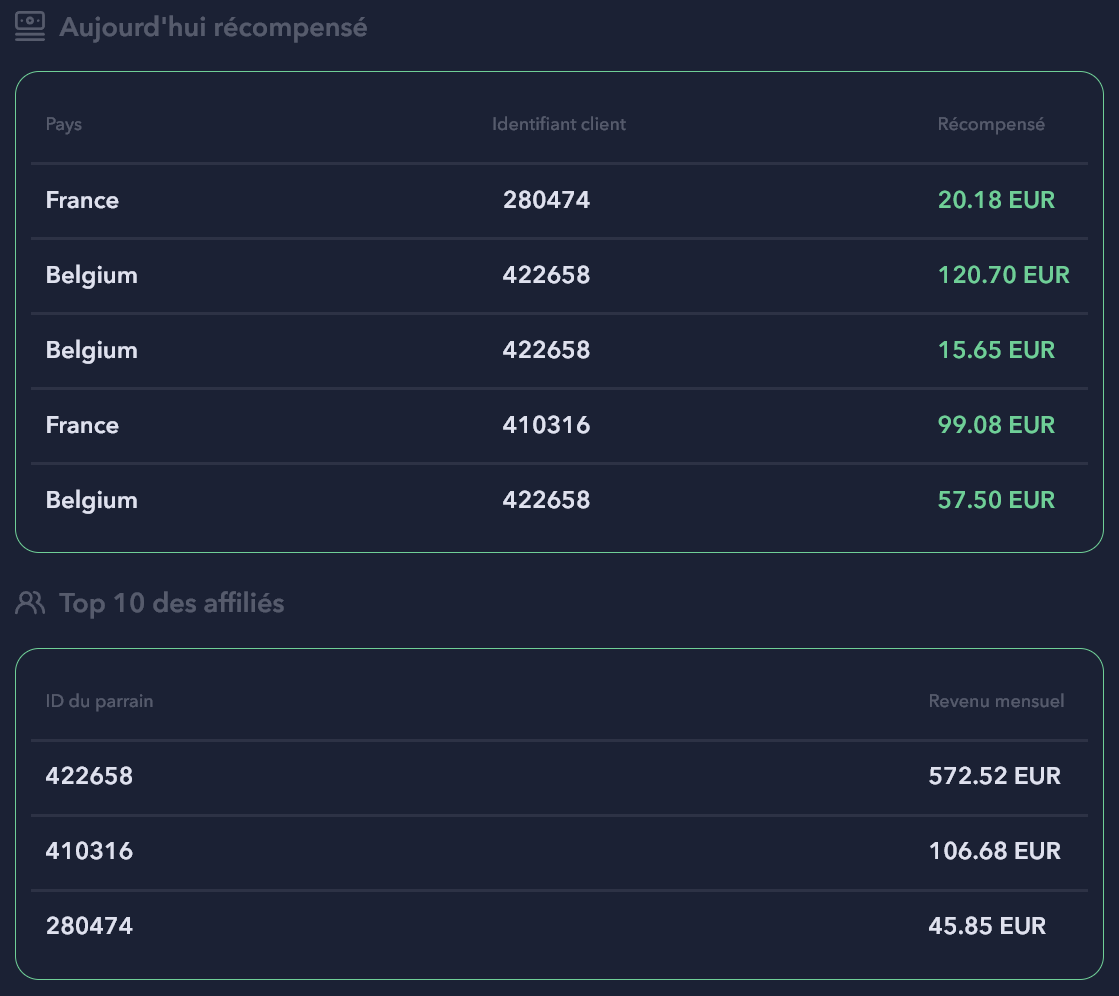Screen dimensions: 1119x996
Task: Select the Aujourd'hui récompensé section title
Action: click(x=213, y=27)
